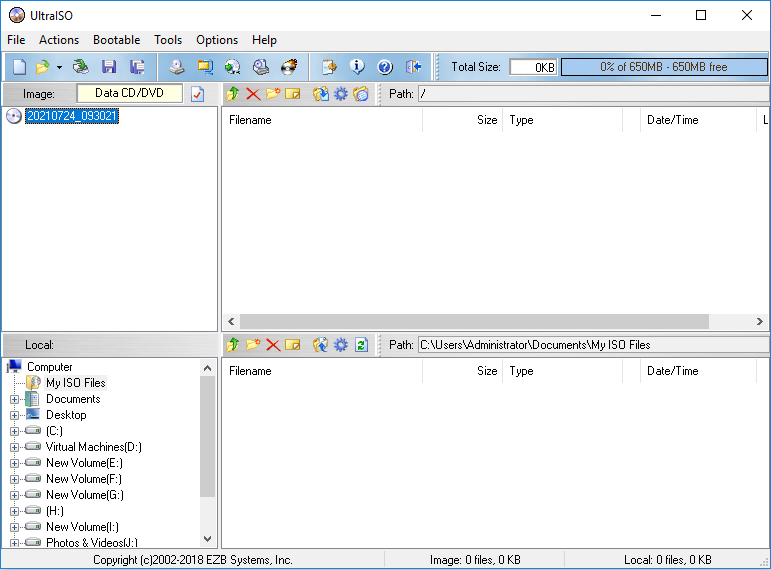Click New Folder icon in image pane toolbar

(x=273, y=93)
